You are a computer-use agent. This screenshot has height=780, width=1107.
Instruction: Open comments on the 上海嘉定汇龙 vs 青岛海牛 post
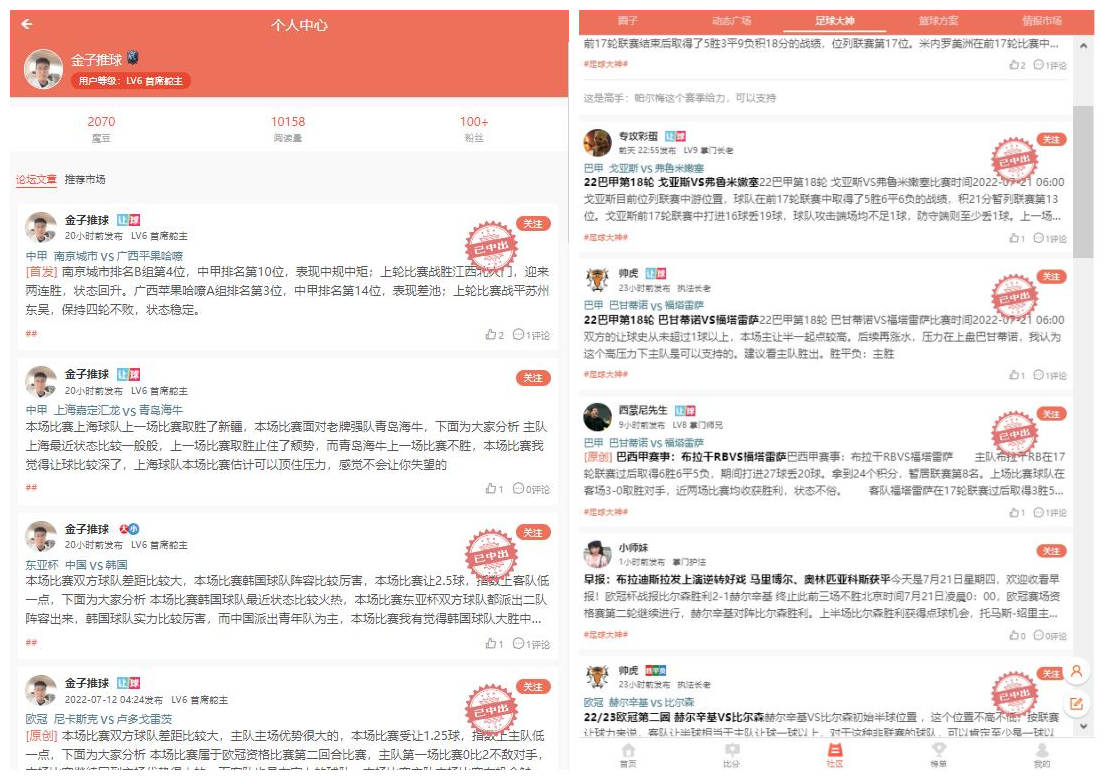tap(531, 488)
